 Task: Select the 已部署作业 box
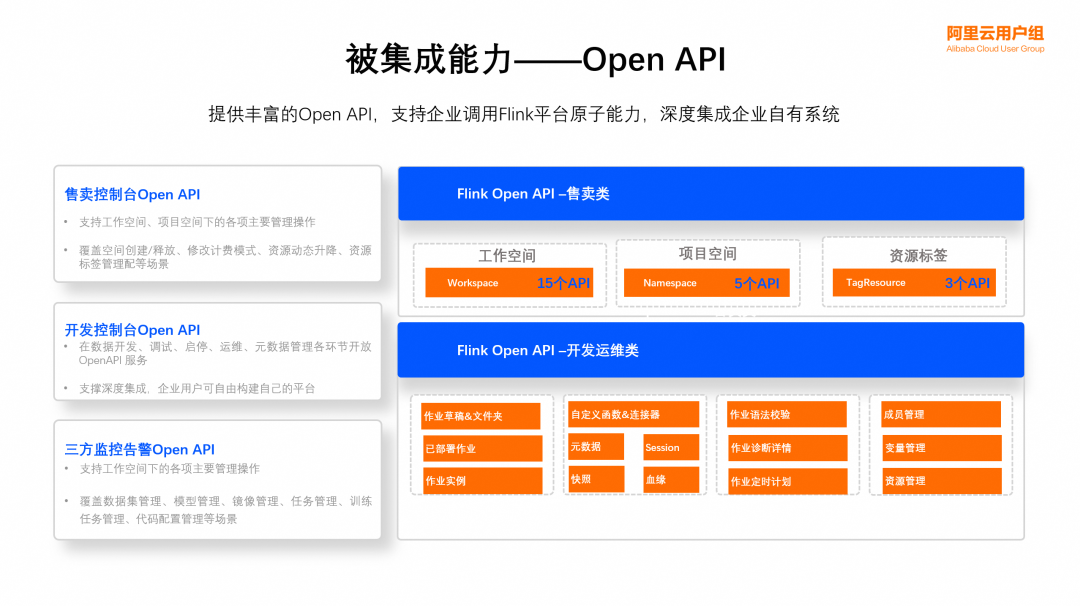[482, 448]
